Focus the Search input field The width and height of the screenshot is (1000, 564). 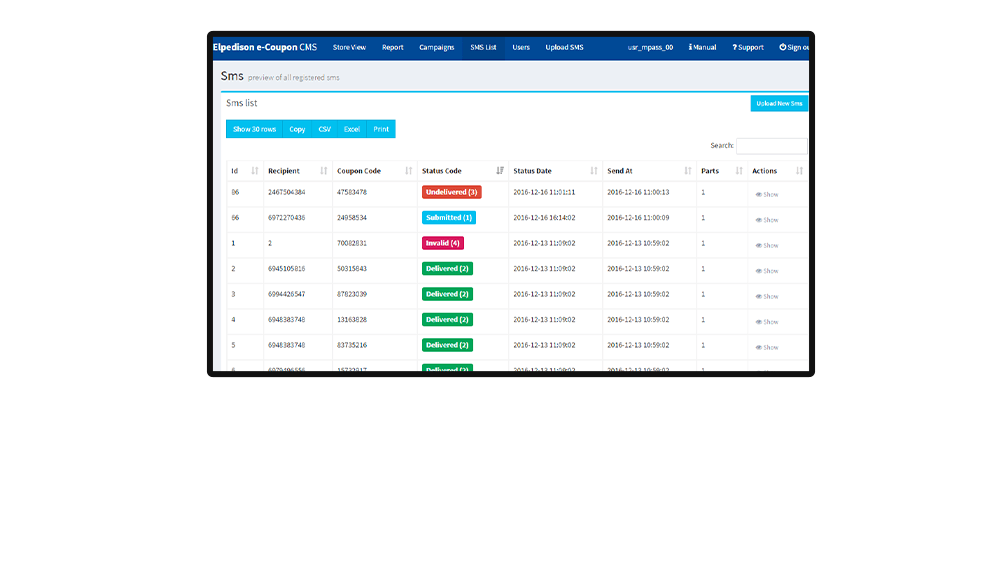click(772, 145)
